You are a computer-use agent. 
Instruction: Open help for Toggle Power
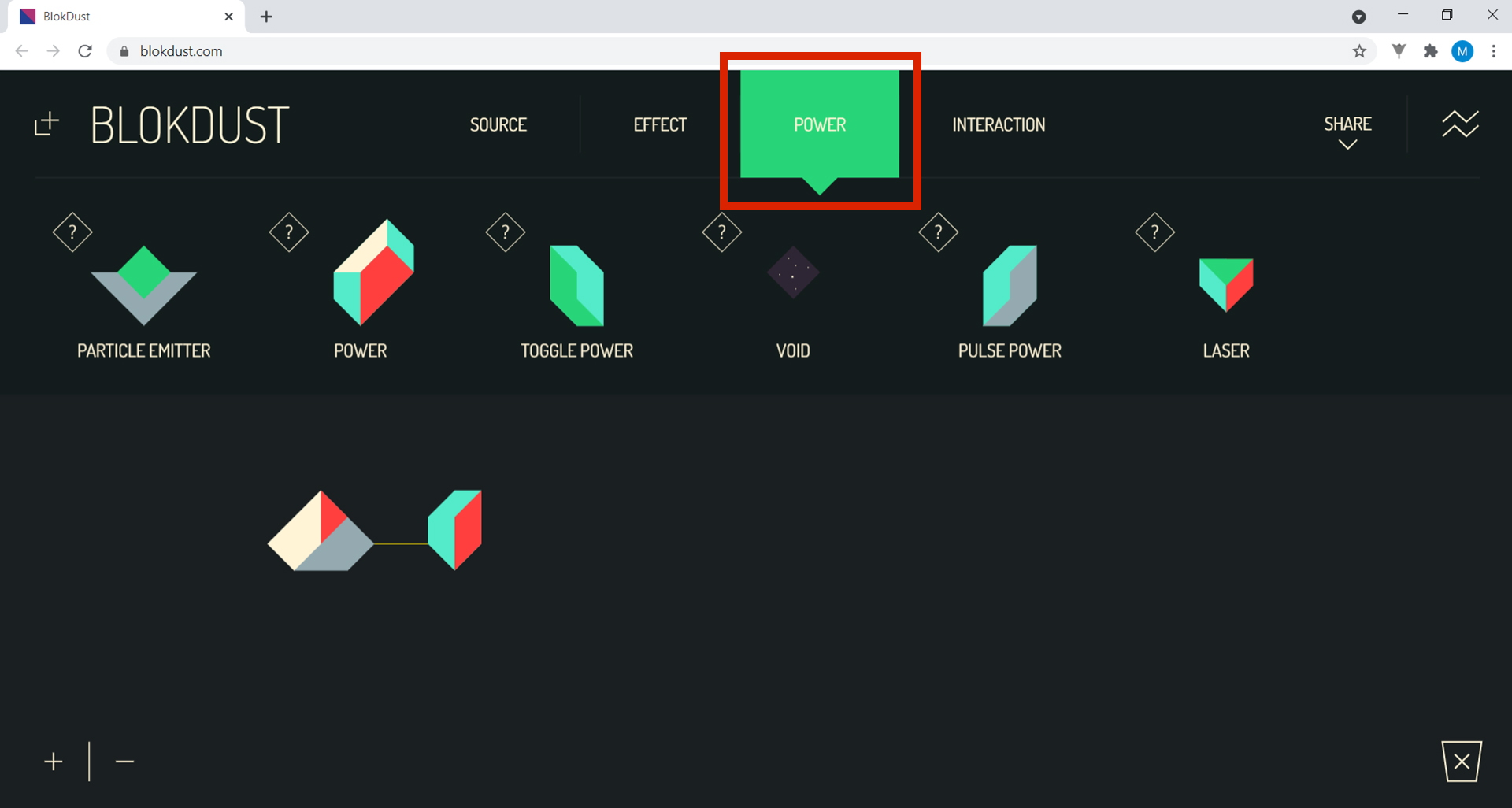pos(506,232)
